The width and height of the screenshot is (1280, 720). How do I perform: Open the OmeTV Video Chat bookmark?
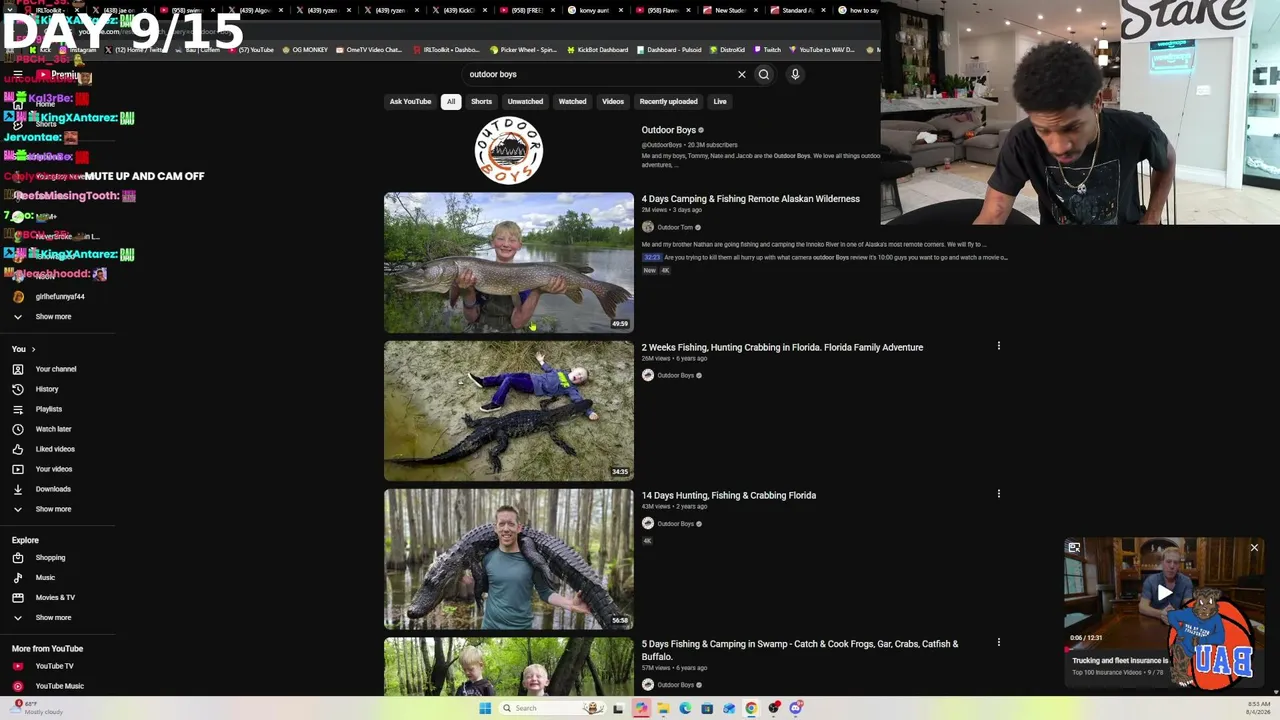pyautogui.click(x=368, y=49)
